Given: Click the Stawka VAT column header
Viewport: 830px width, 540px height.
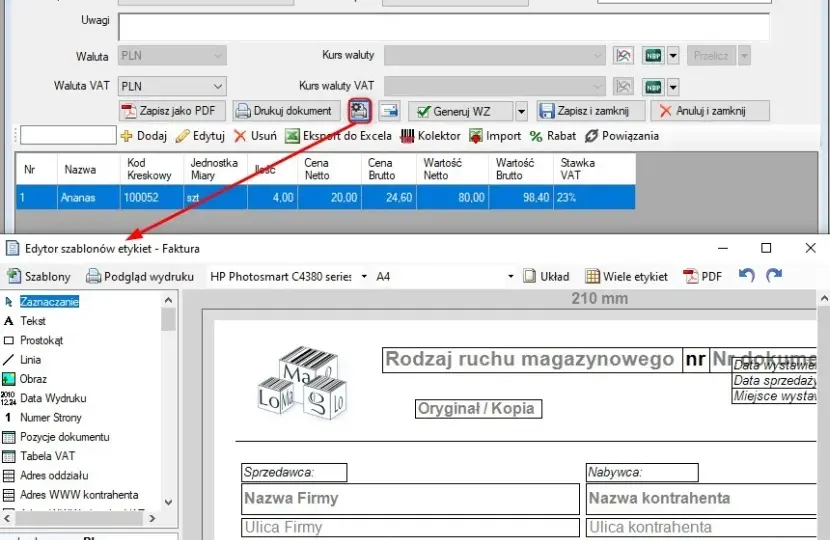Looking at the screenshot, I should [594, 169].
